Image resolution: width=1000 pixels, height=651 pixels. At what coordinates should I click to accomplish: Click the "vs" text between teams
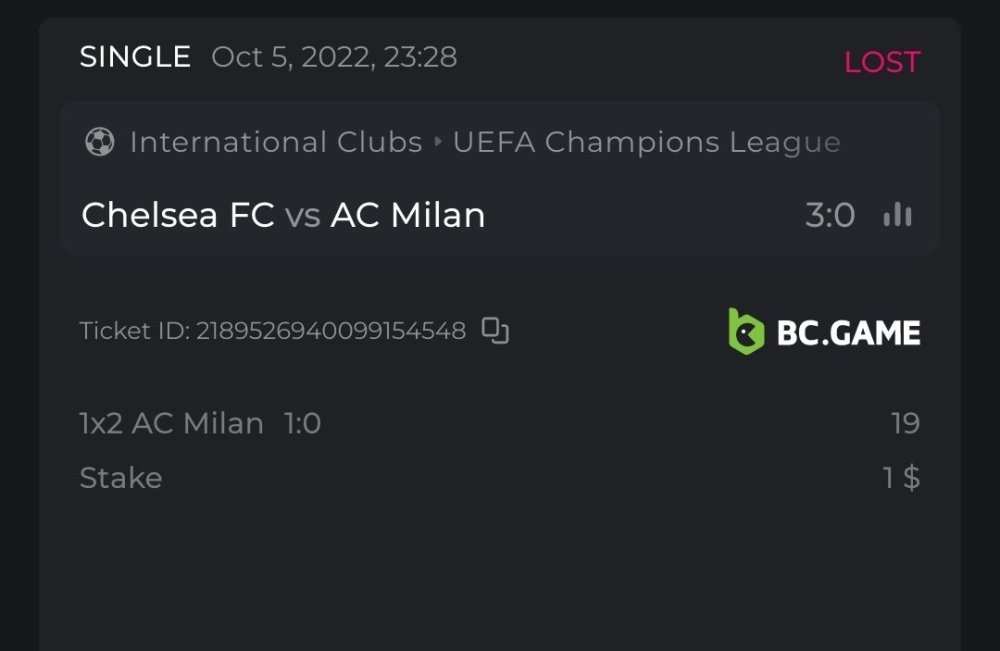tap(302, 215)
